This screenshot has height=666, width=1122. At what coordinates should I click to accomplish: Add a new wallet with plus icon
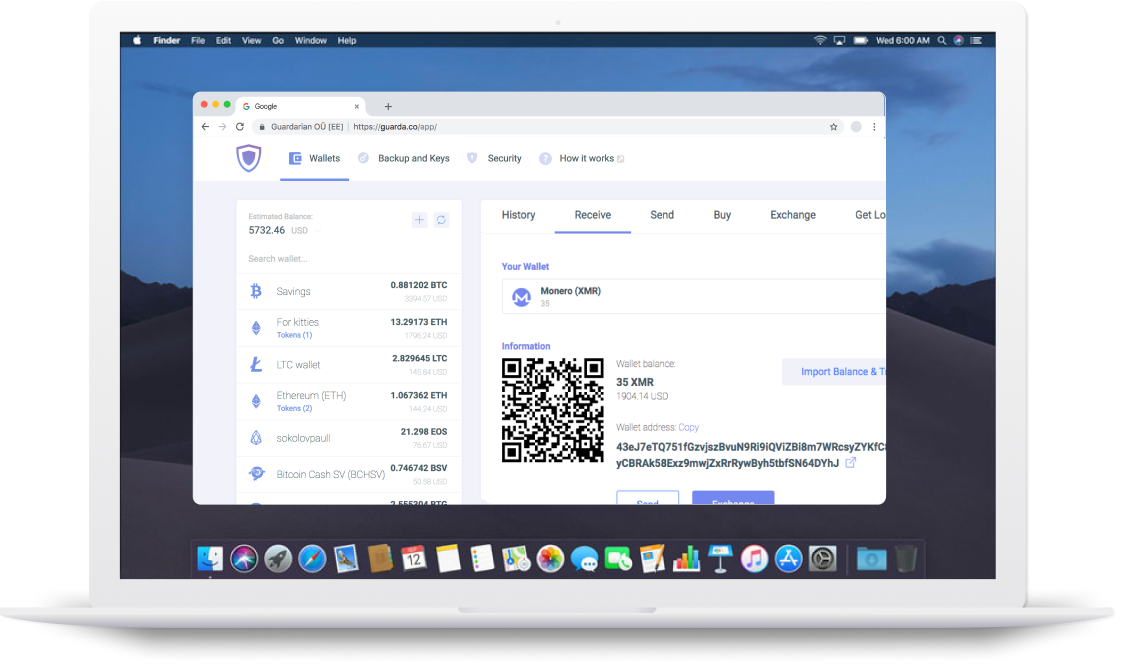point(419,220)
